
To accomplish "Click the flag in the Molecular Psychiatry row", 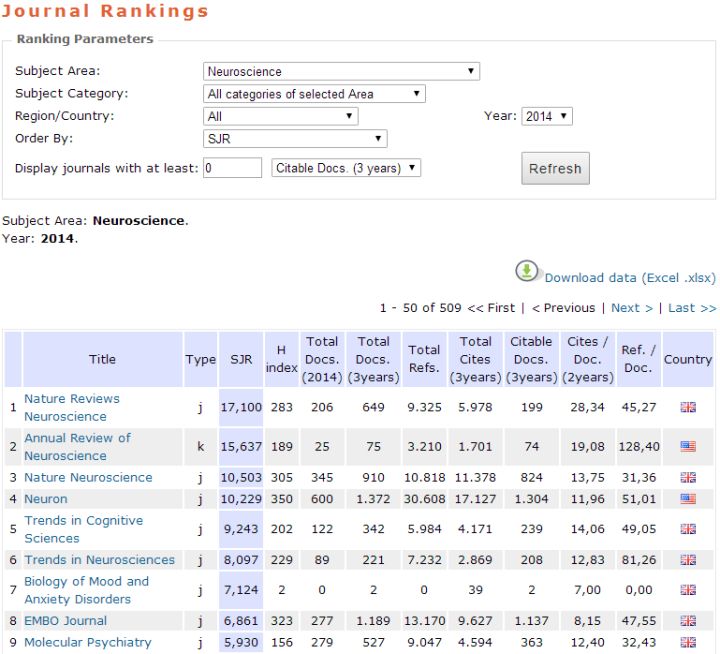I will coord(688,642).
